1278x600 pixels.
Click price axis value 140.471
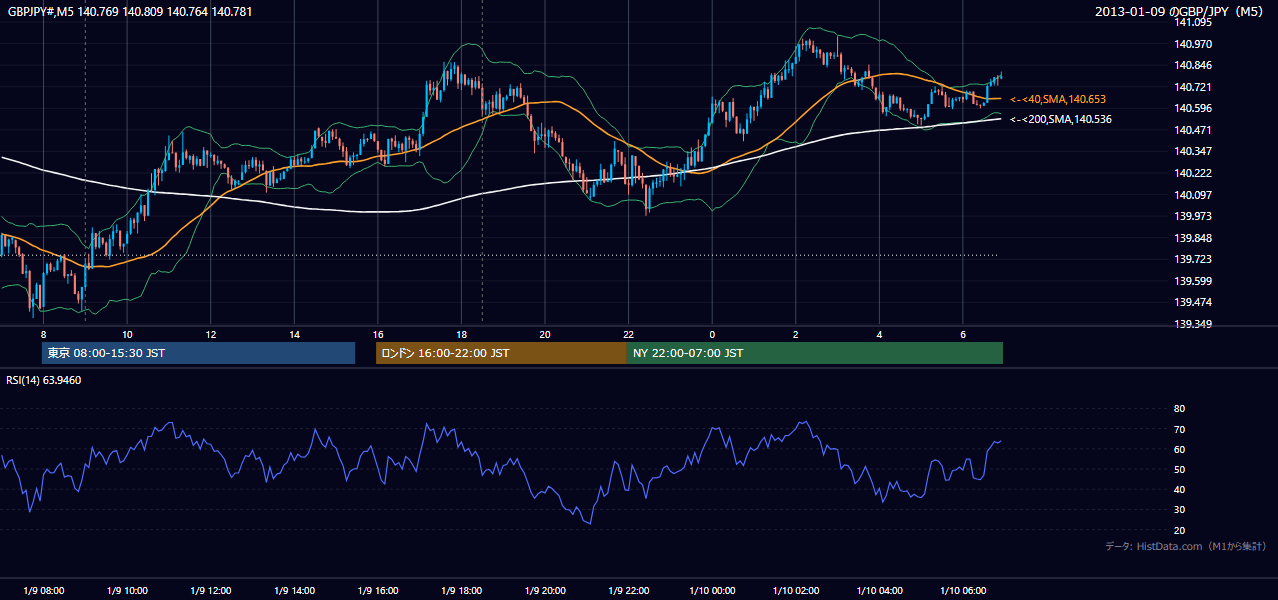1194,130
